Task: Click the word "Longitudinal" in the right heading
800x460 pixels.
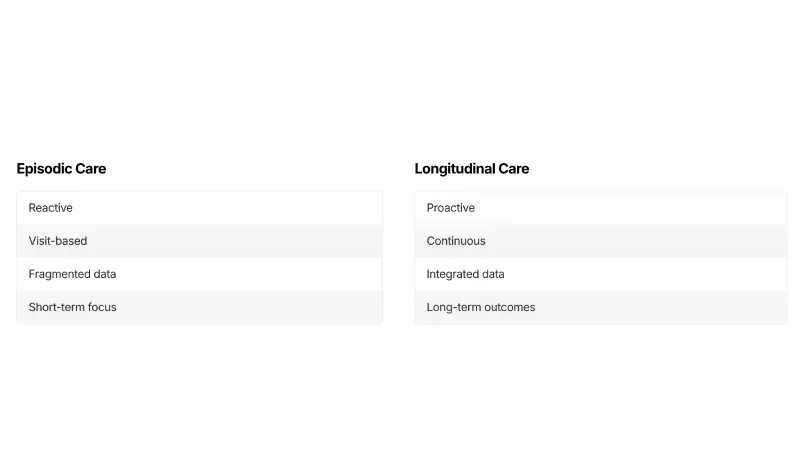Action: pyautogui.click(x=456, y=169)
